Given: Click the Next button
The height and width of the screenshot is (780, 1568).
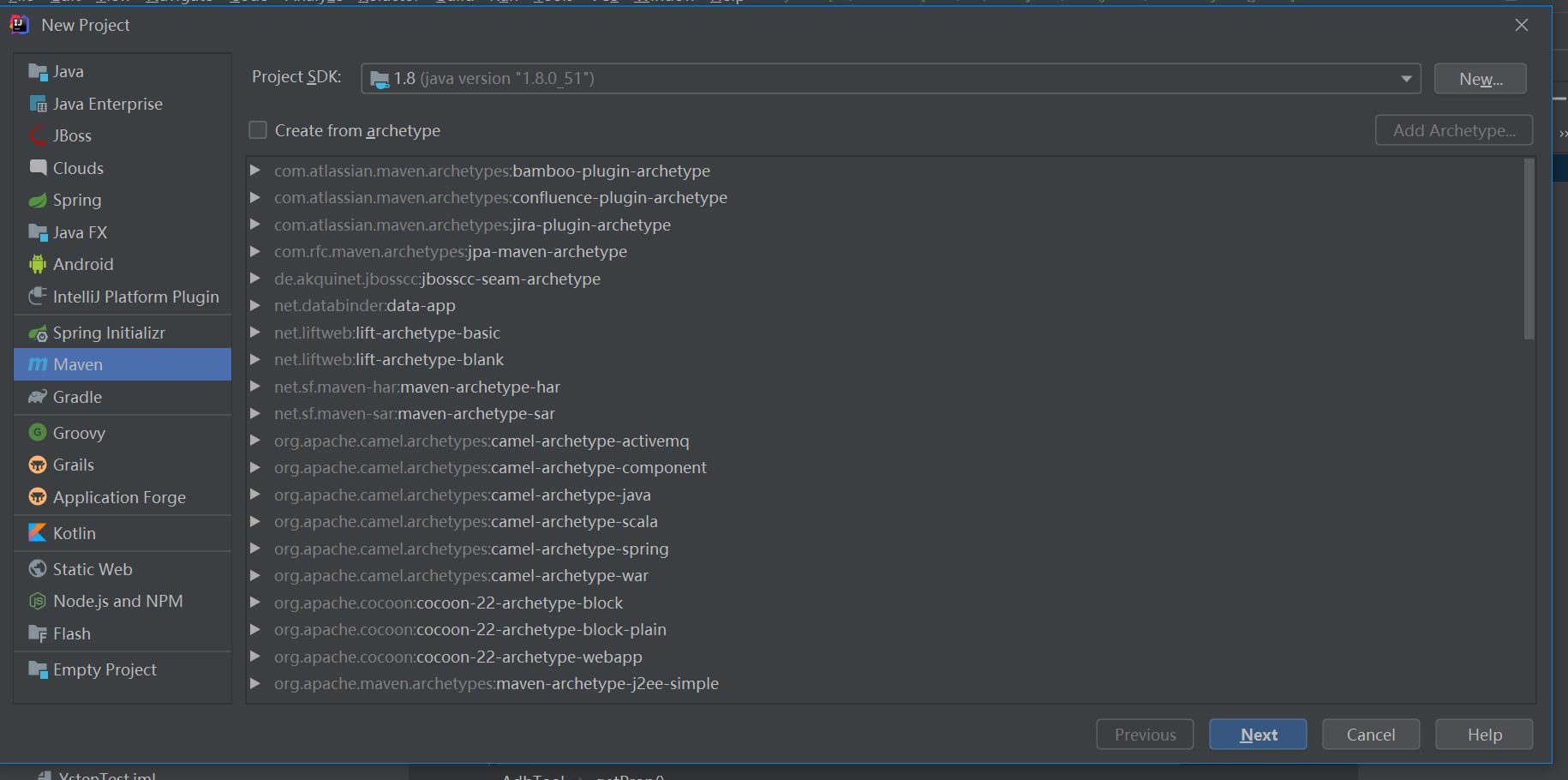Looking at the screenshot, I should coord(1258,735).
